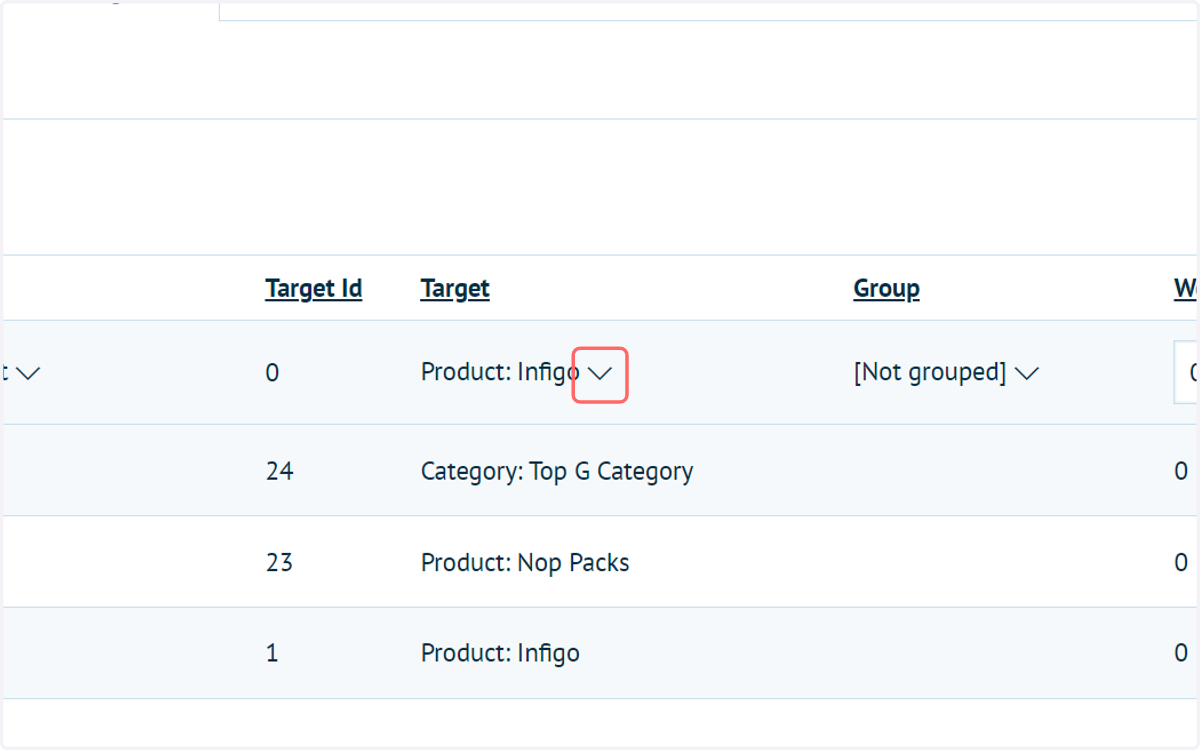Click the input field in the Product: Infigo editing row
1200x750 pixels.
(x=1187, y=373)
